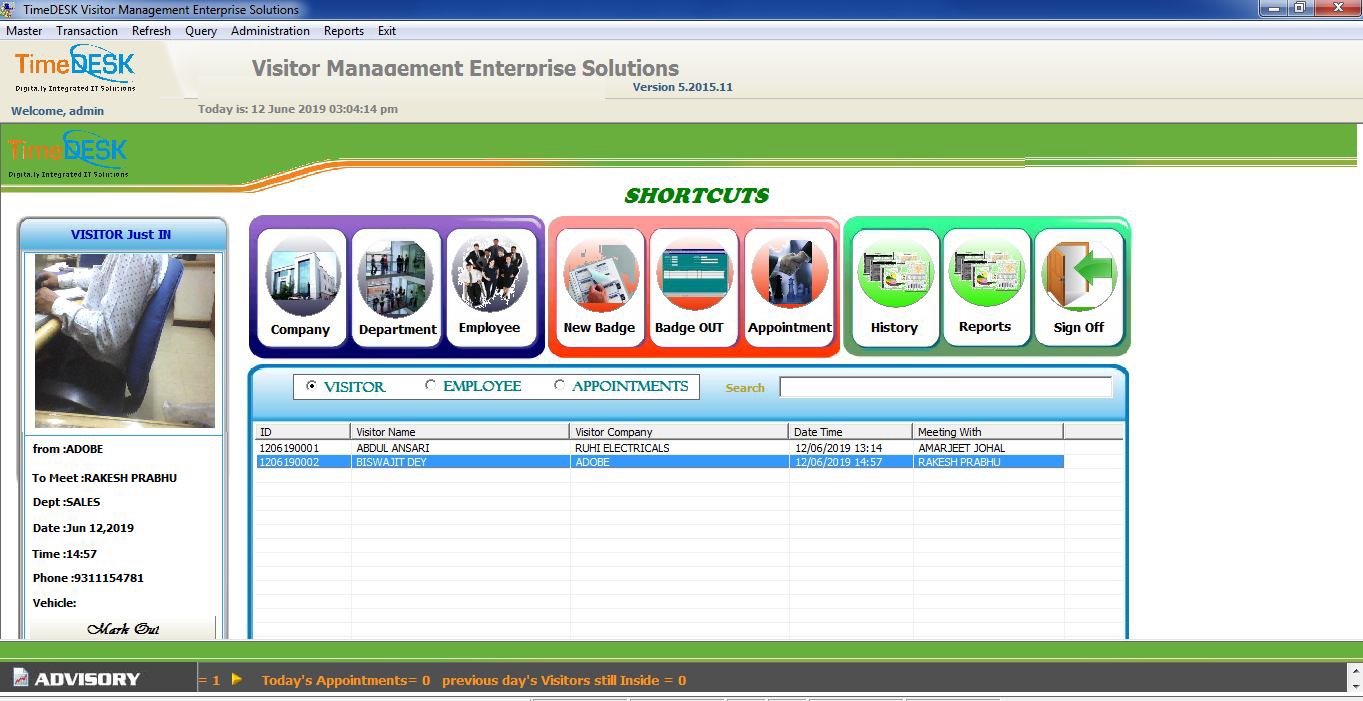Open the Transaction menu
The width and height of the screenshot is (1363, 701).
click(87, 31)
